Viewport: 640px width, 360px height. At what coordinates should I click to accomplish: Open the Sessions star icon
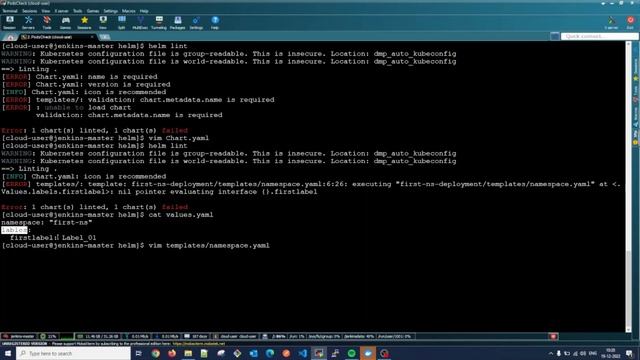(84, 22)
